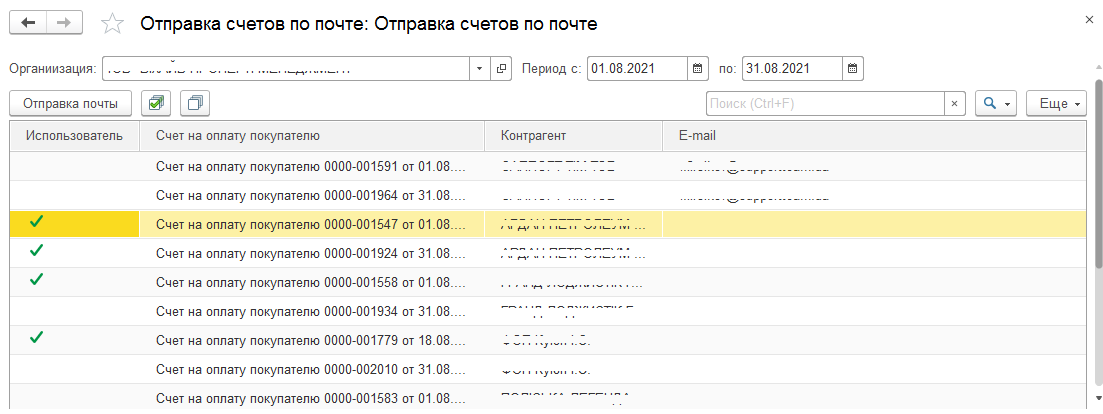Uncheck the invoice 0000-001547 row checkmark
This screenshot has width=1103, height=414.
37,222
